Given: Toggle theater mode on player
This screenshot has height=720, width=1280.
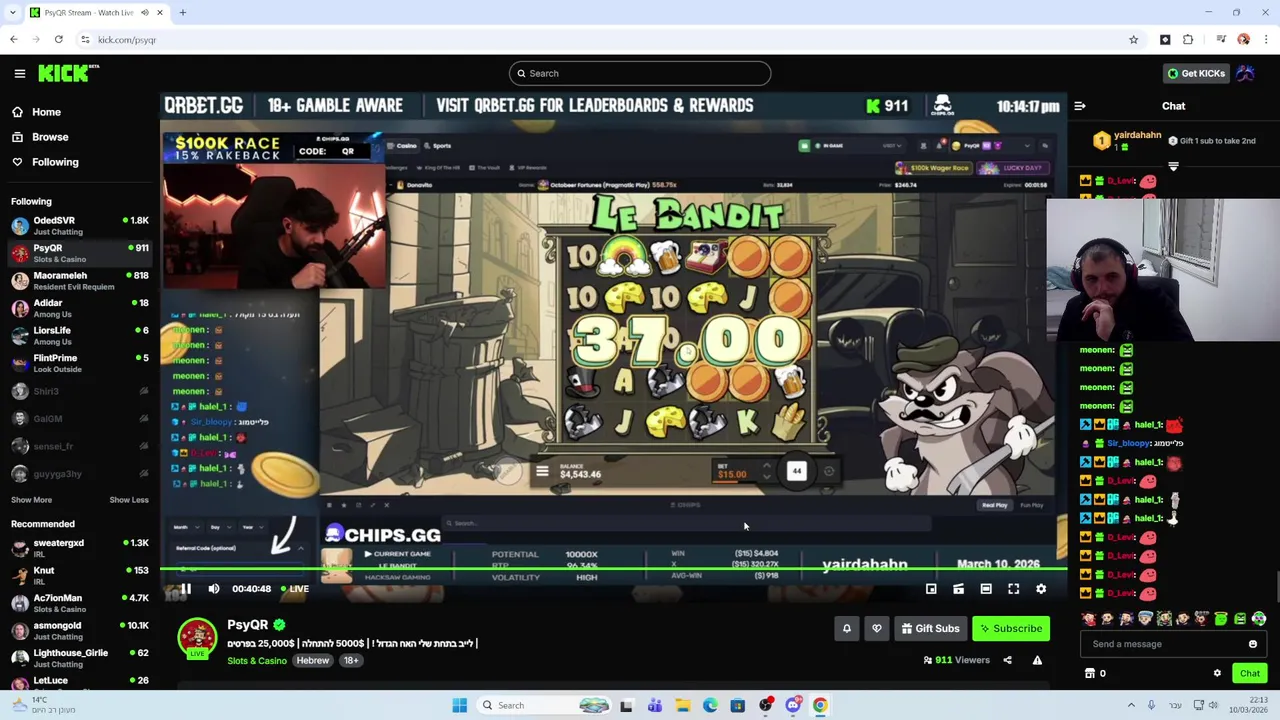Looking at the screenshot, I should point(986,589).
